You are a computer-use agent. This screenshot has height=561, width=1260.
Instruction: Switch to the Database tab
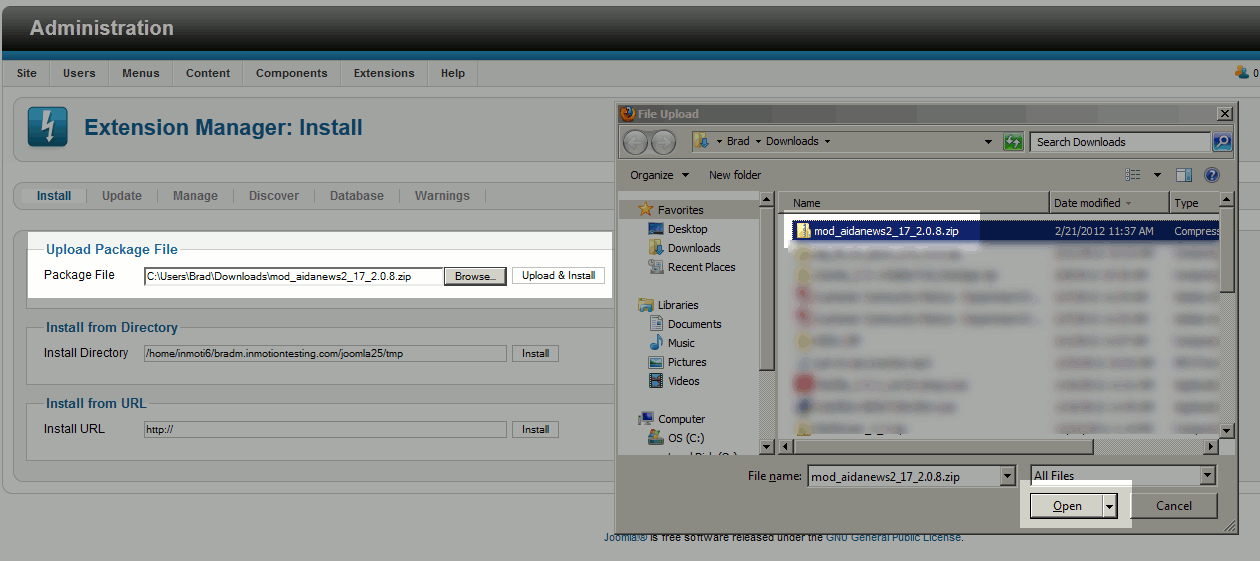[357, 196]
